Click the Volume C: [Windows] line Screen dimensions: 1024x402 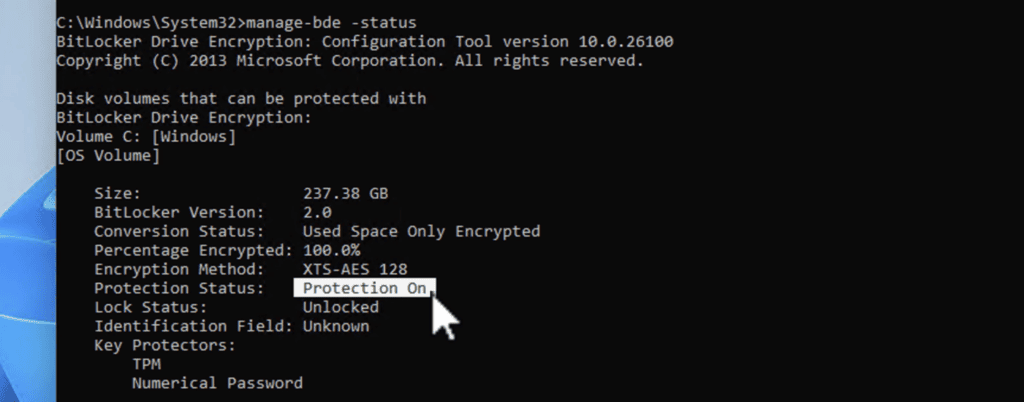146,137
